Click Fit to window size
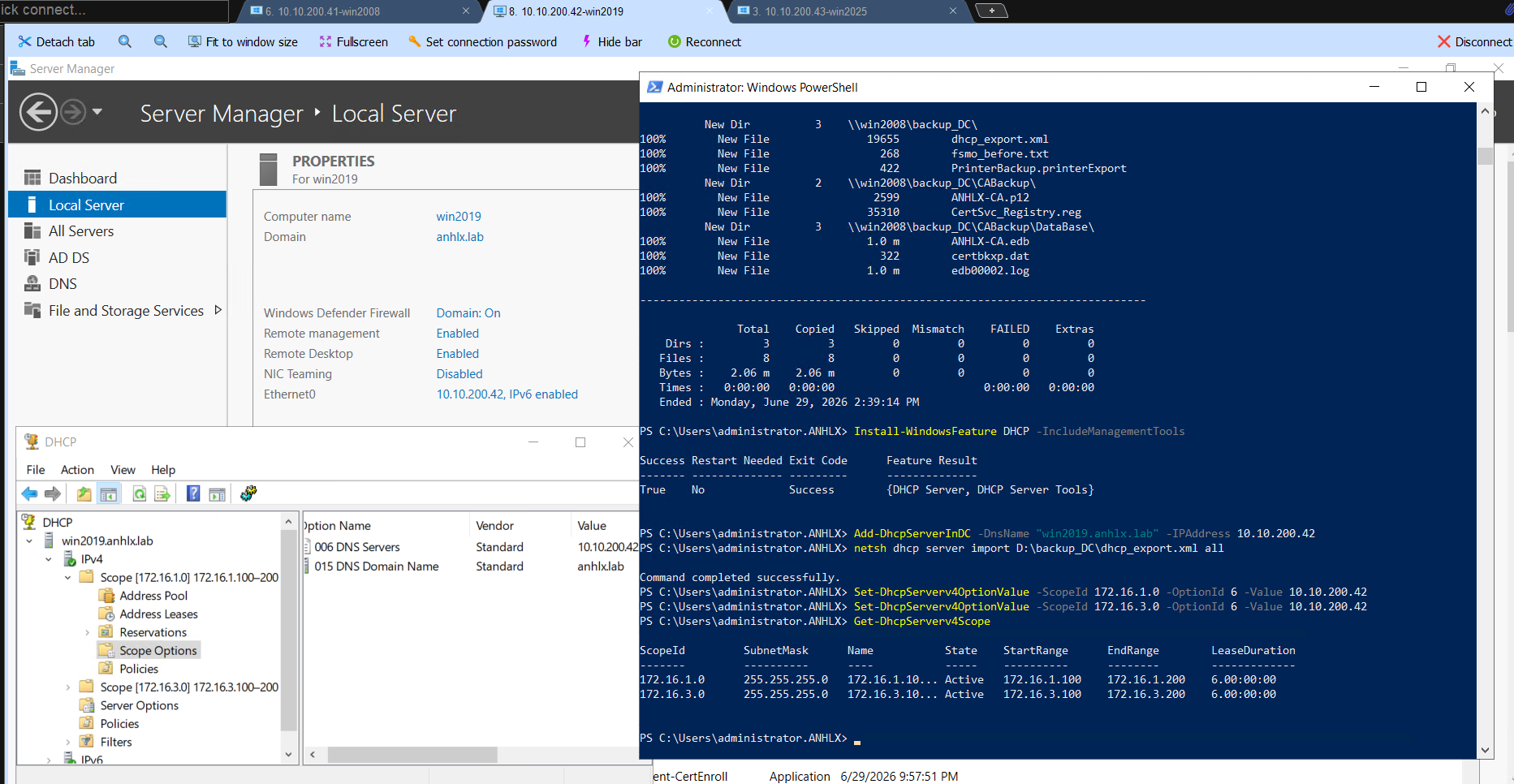The height and width of the screenshot is (784, 1514). 243,41
